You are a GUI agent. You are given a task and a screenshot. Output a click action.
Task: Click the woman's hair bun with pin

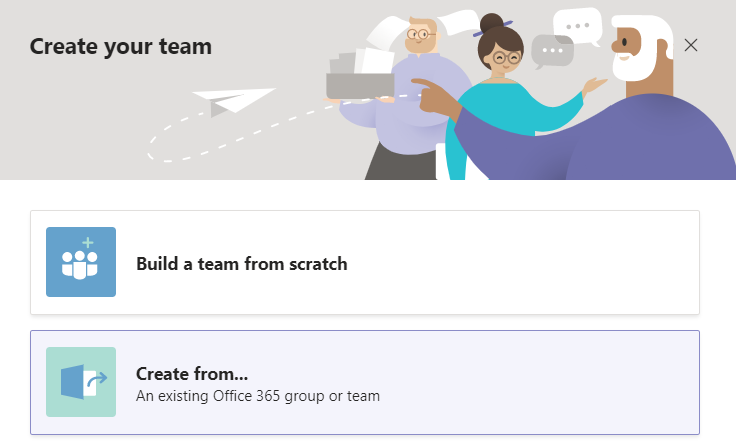[492, 23]
